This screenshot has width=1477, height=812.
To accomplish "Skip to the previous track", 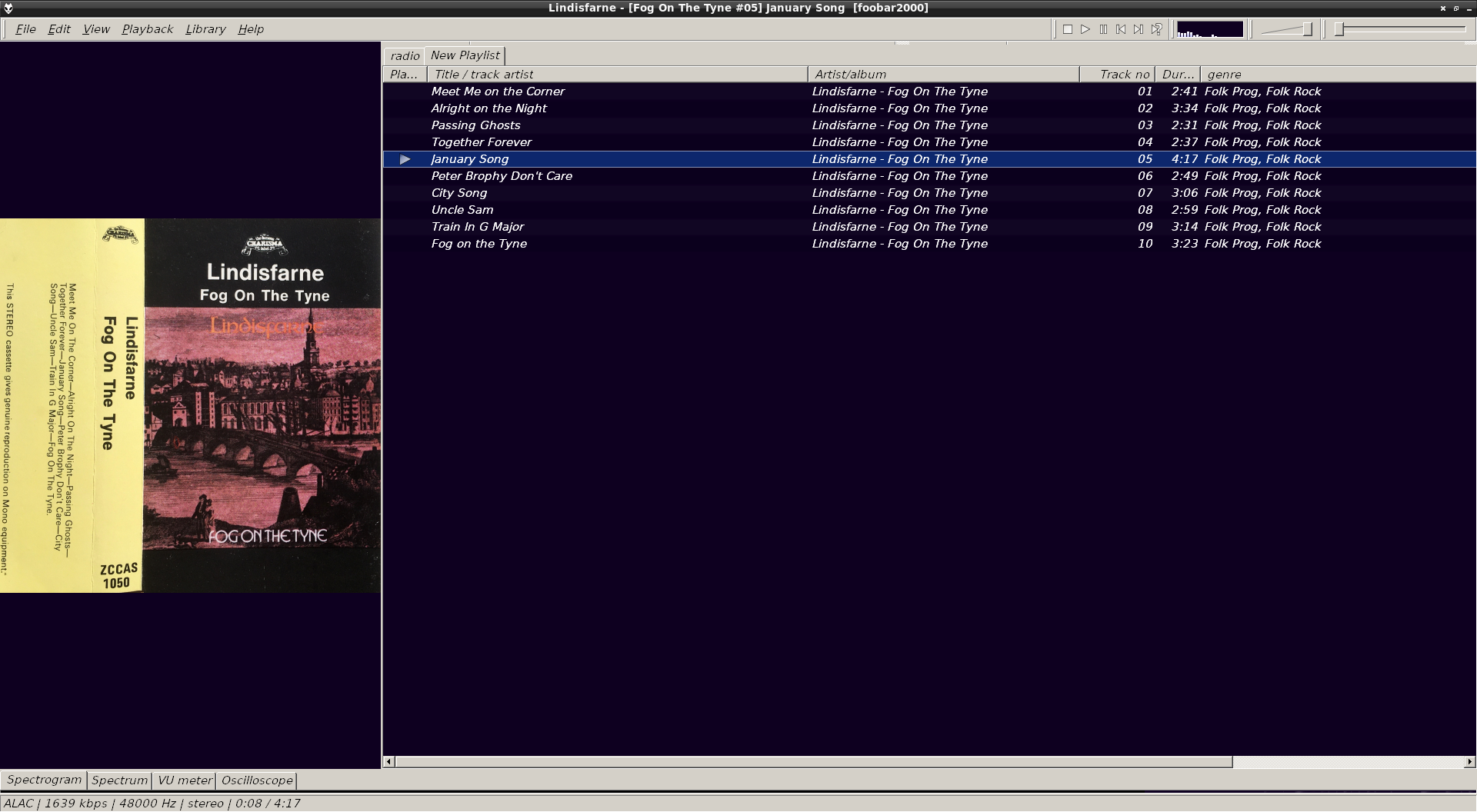I will pyautogui.click(x=1121, y=29).
